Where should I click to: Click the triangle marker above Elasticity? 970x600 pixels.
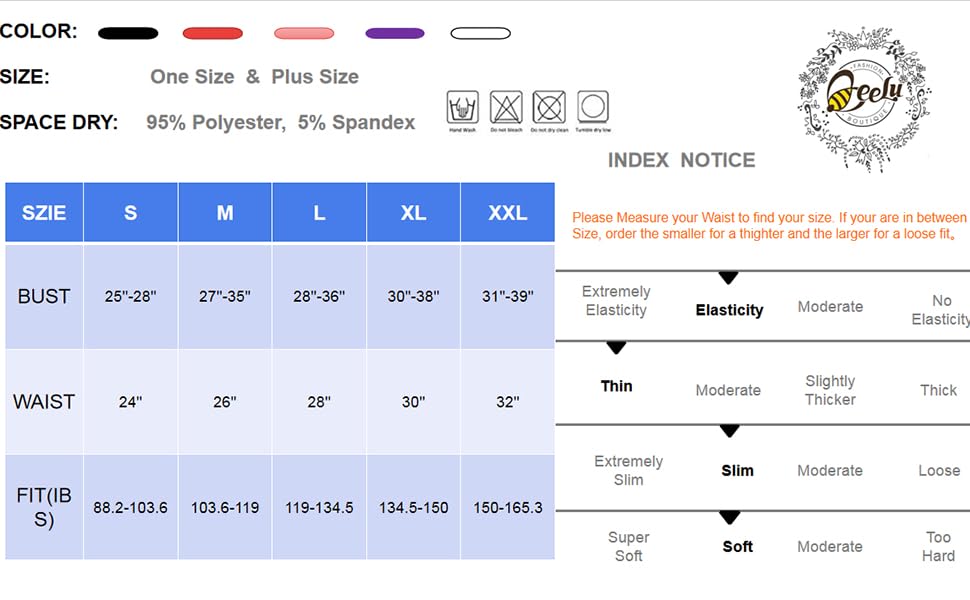(x=728, y=278)
